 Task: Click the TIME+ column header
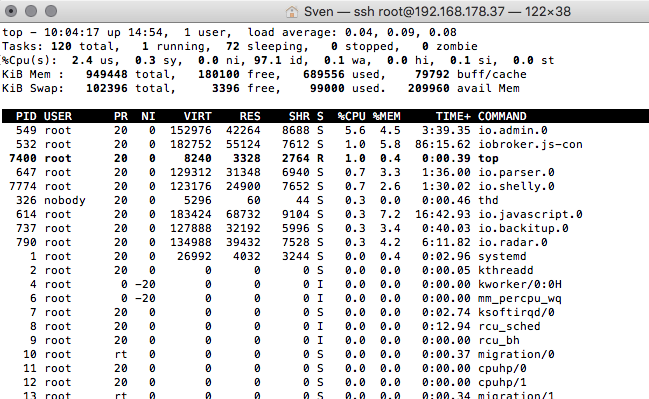pyautogui.click(x=453, y=116)
